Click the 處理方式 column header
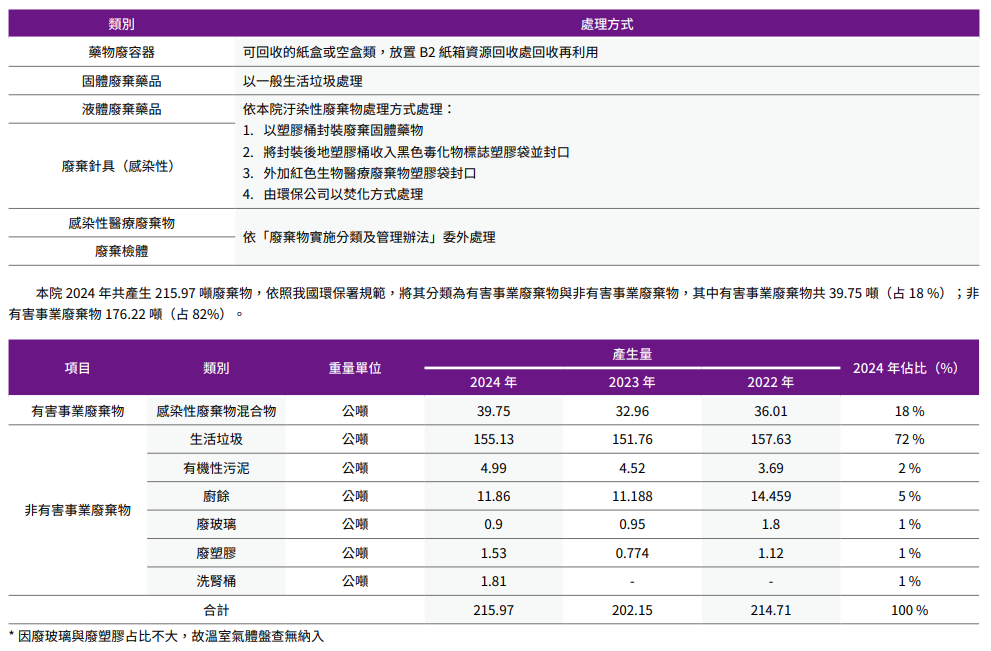The image size is (991, 651). point(607,24)
